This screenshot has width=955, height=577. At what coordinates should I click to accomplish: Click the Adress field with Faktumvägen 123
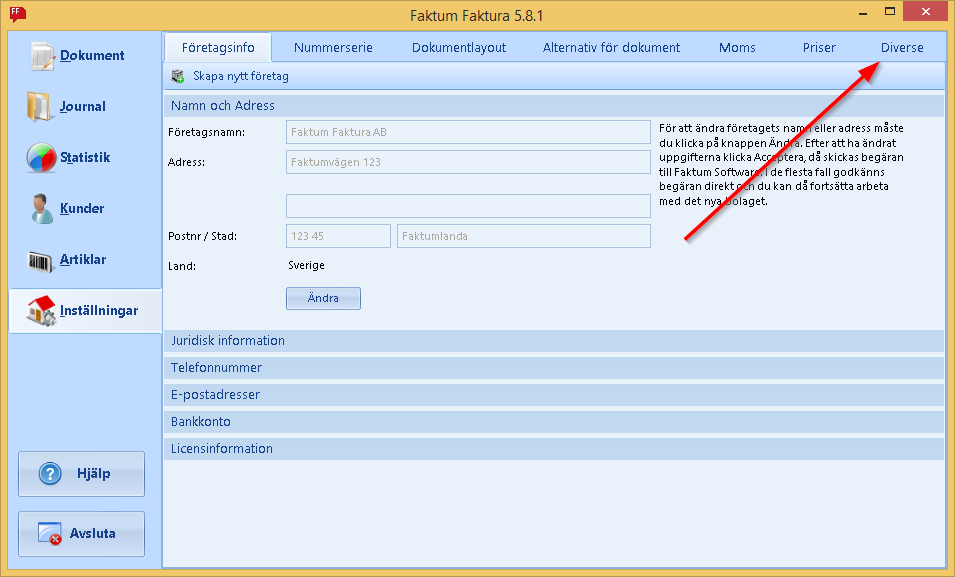click(x=468, y=162)
